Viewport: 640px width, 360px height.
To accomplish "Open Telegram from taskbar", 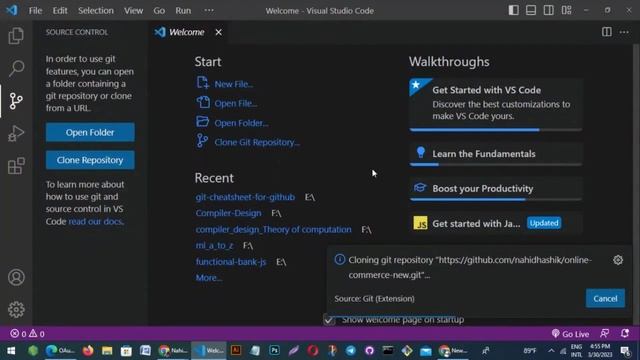I will coord(351,351).
